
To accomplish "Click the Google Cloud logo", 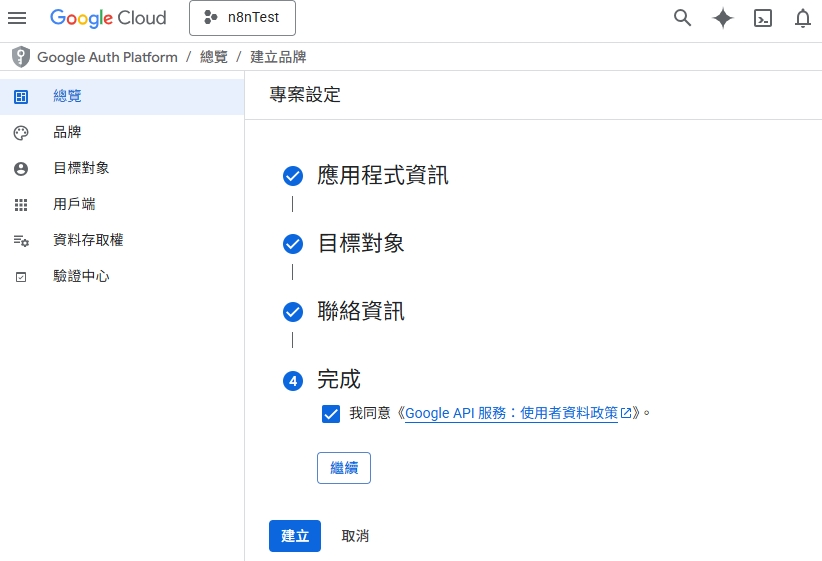I will click(108, 18).
